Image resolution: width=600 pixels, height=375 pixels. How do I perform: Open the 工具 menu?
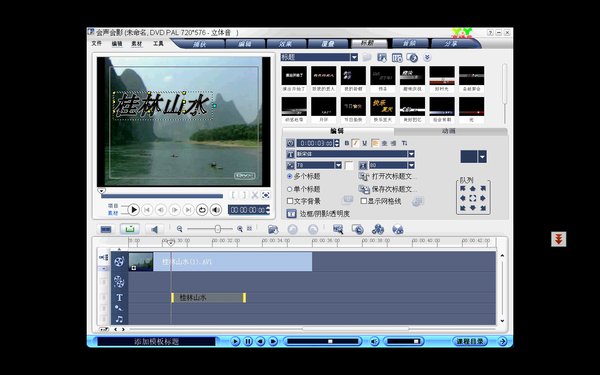pos(158,44)
